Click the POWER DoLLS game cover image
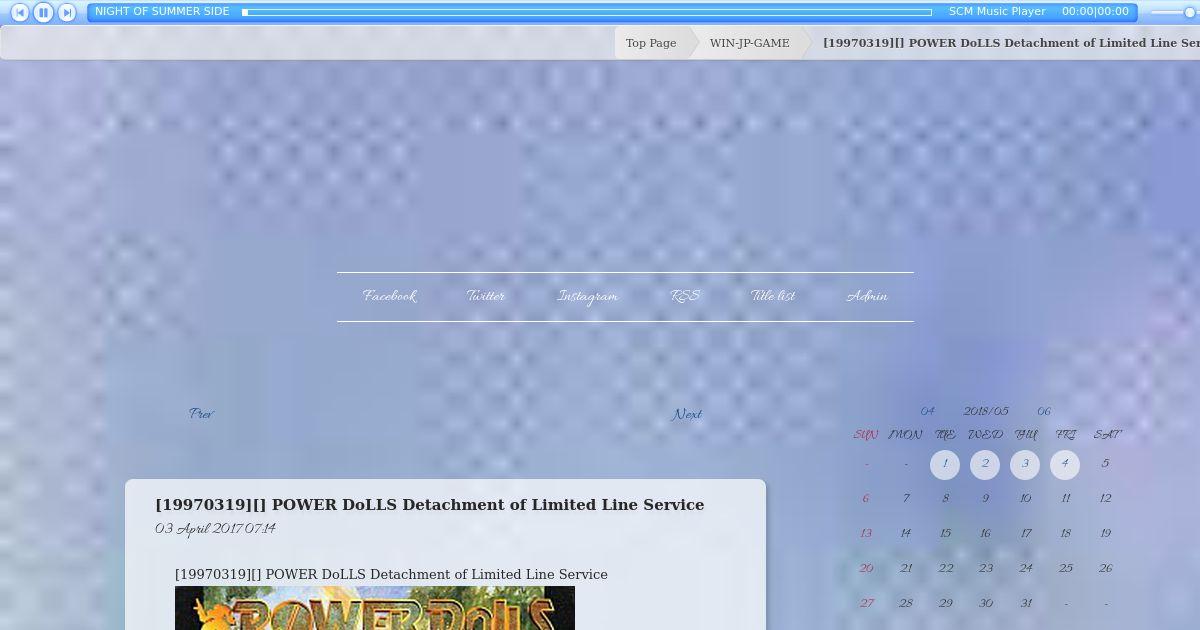Viewport: 1200px width, 630px height. 375,608
